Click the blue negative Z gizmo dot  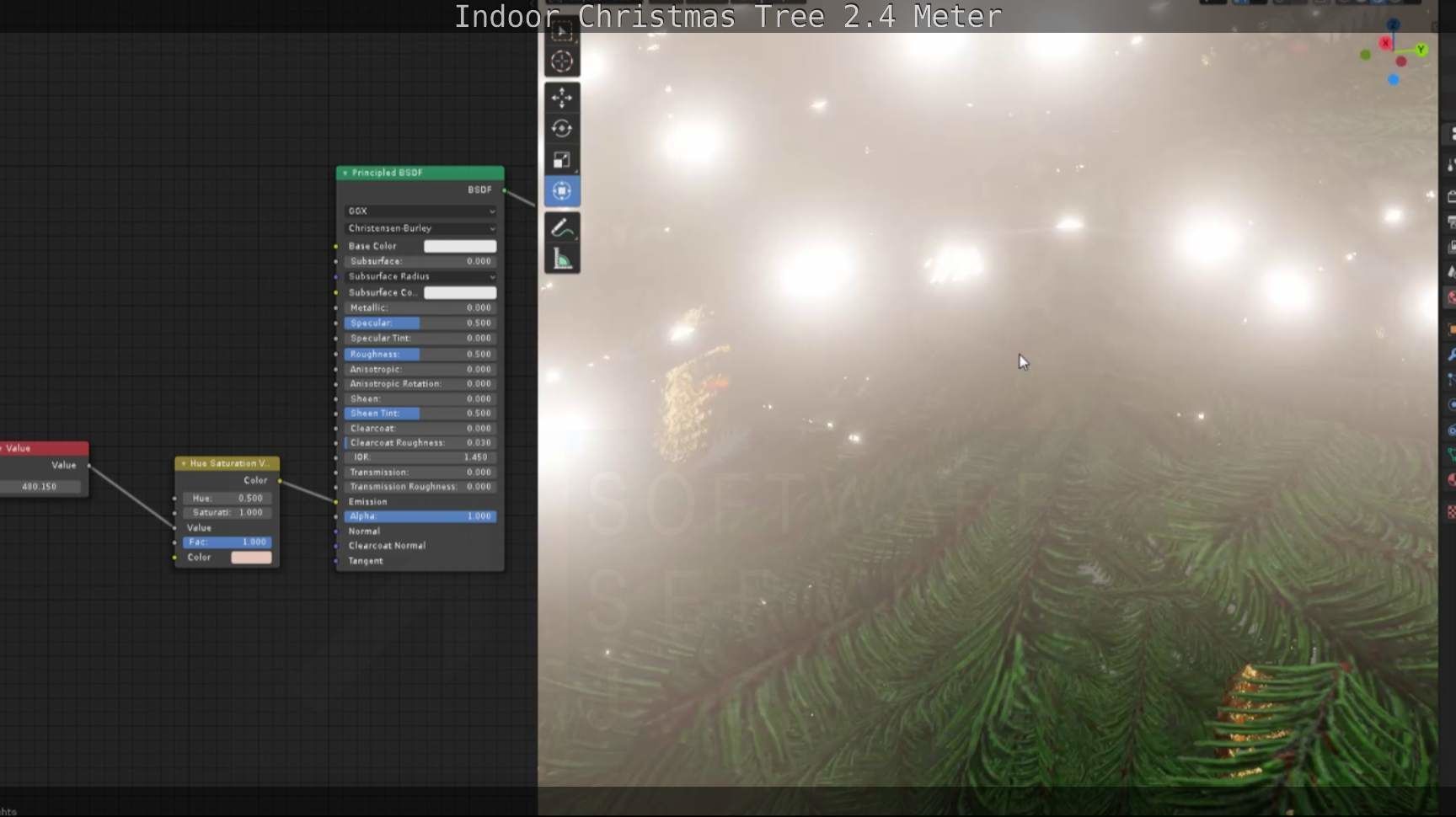point(1394,80)
